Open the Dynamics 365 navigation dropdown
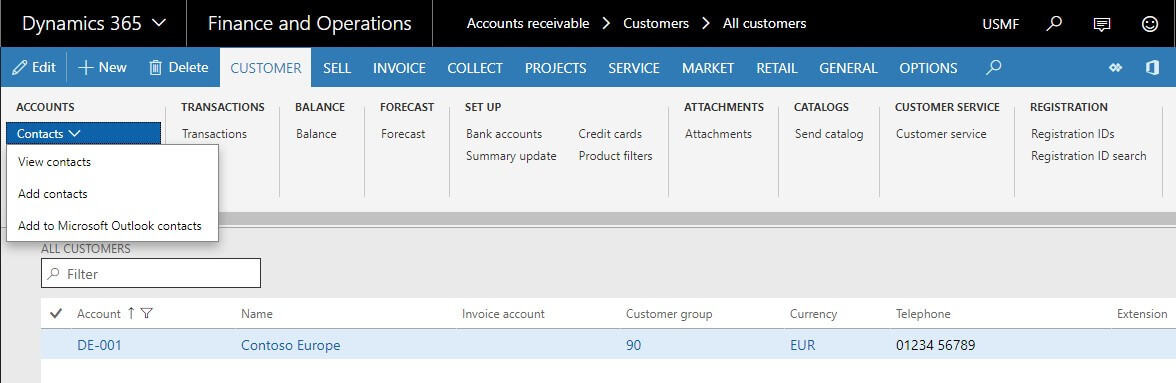 [93, 23]
